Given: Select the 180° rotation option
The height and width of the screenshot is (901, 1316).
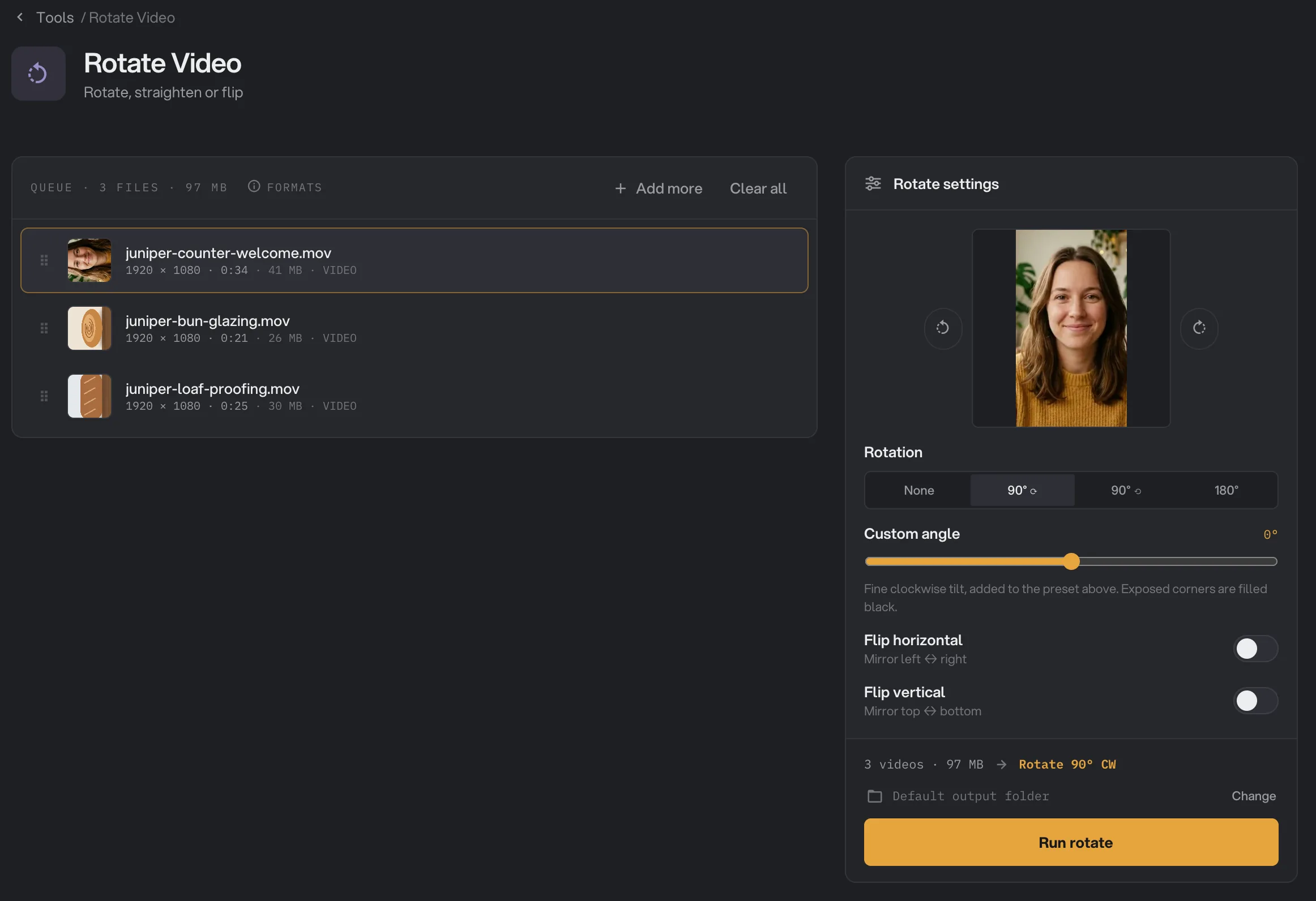Looking at the screenshot, I should pyautogui.click(x=1226, y=490).
